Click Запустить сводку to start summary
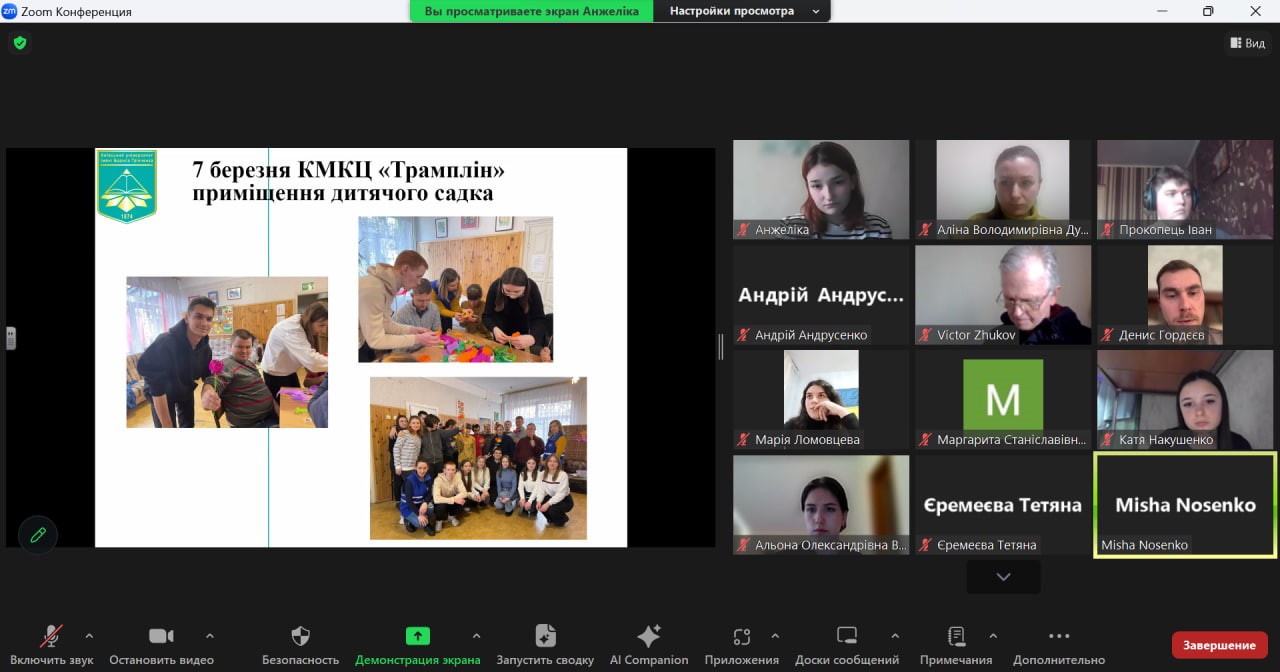The image size is (1280, 672). point(545,645)
